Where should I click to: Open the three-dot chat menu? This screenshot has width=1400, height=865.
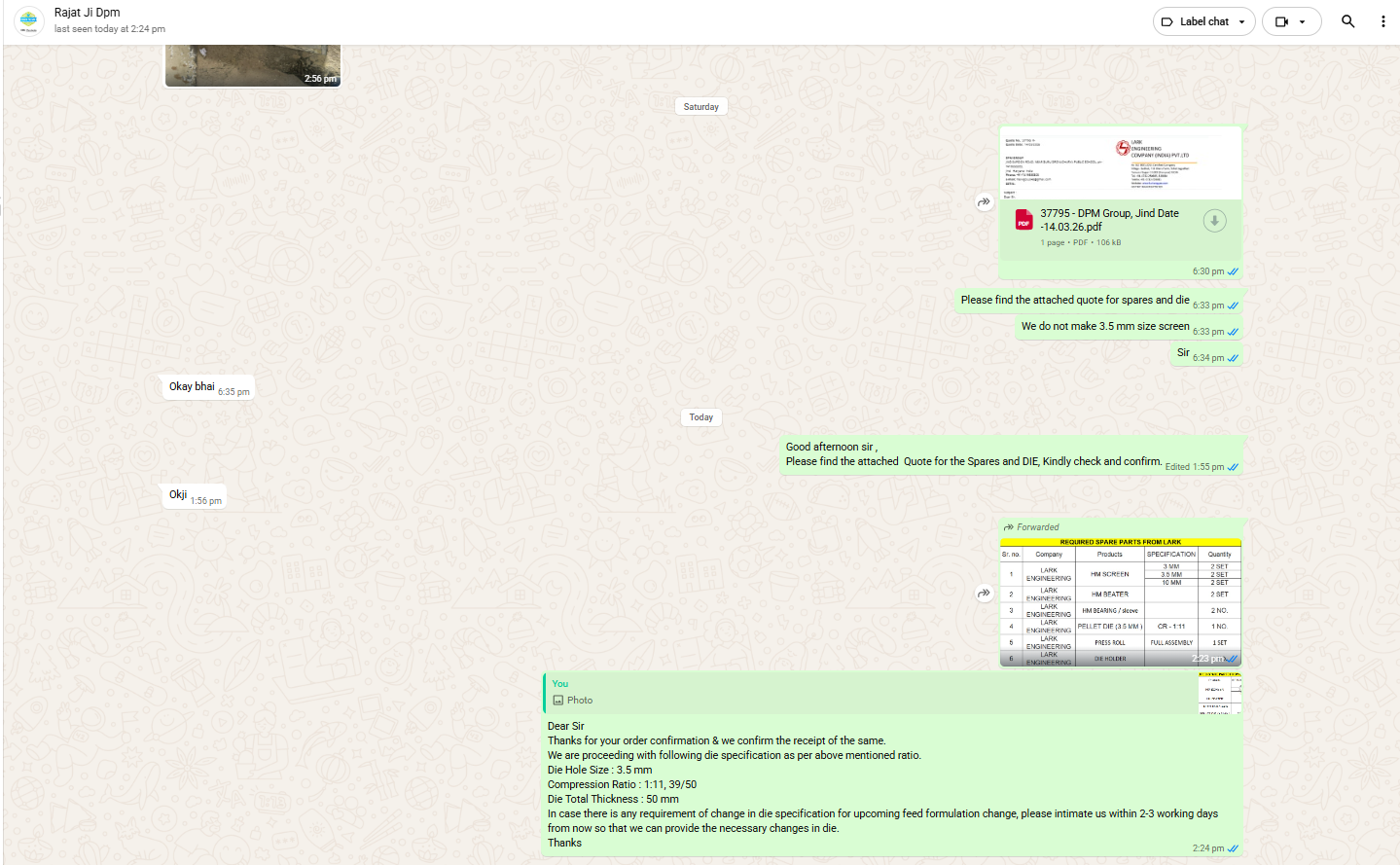click(1382, 21)
